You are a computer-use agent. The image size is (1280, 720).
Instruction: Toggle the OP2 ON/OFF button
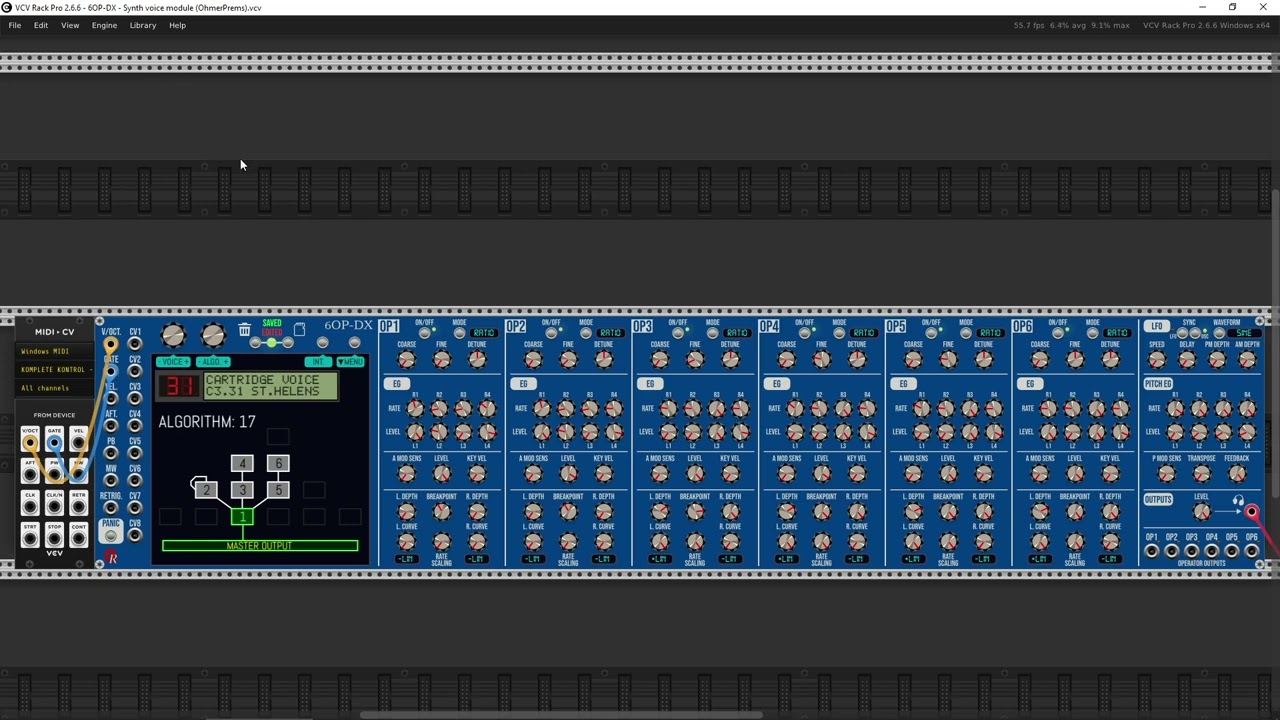click(x=551, y=333)
